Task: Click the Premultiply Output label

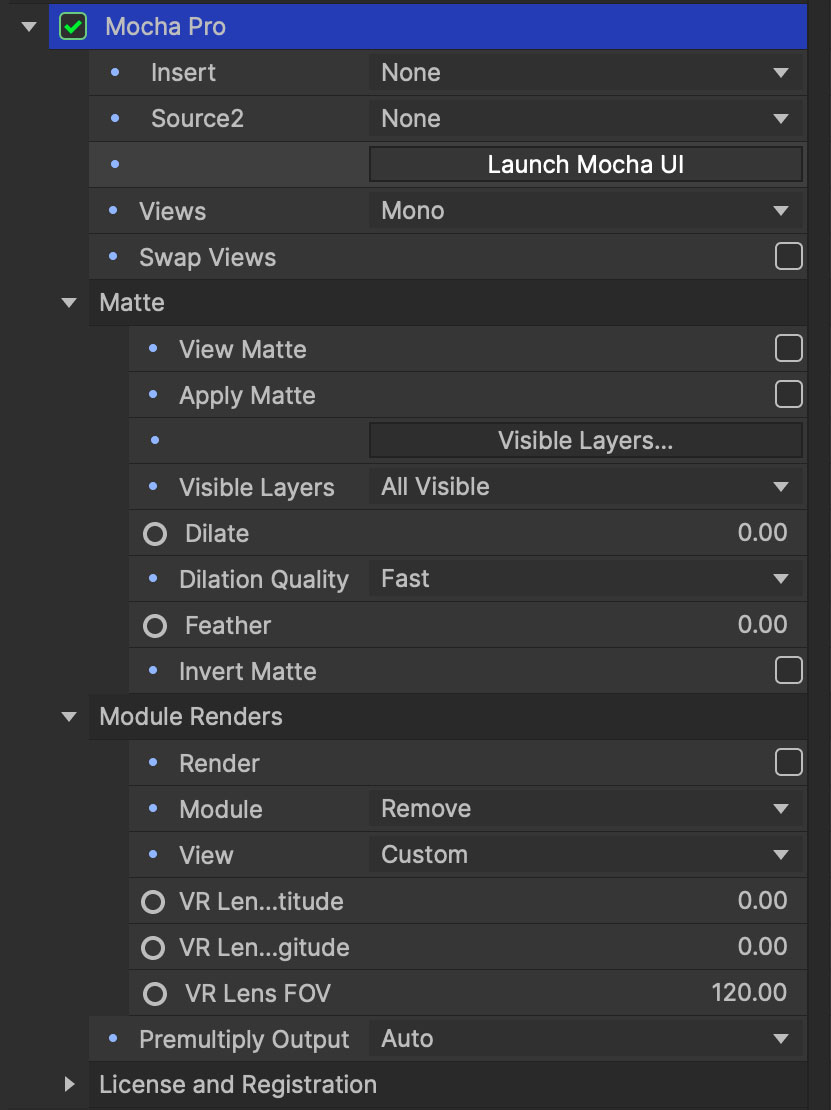Action: pyautogui.click(x=244, y=1039)
